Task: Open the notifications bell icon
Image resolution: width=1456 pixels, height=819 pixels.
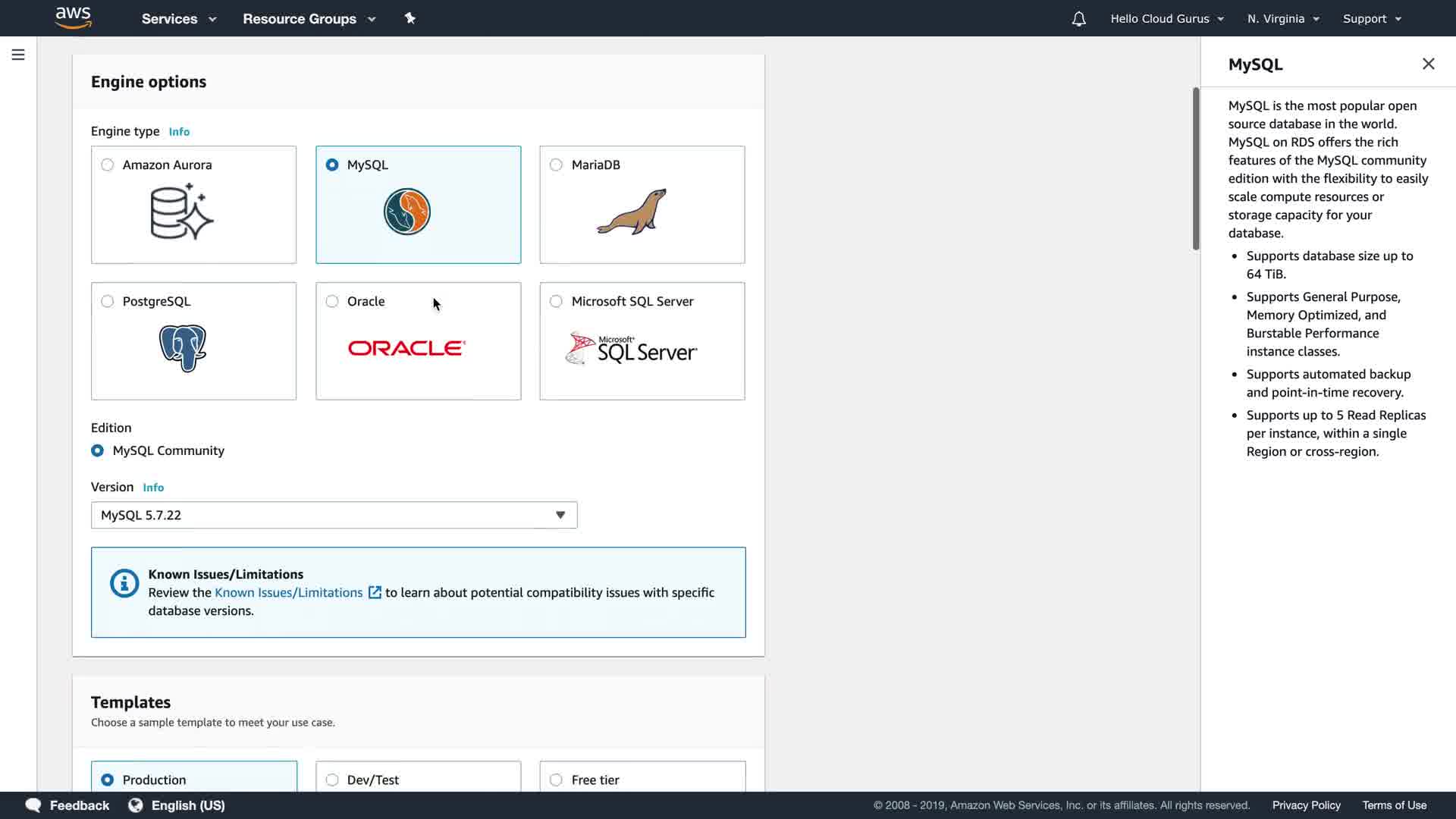Action: pos(1078,19)
